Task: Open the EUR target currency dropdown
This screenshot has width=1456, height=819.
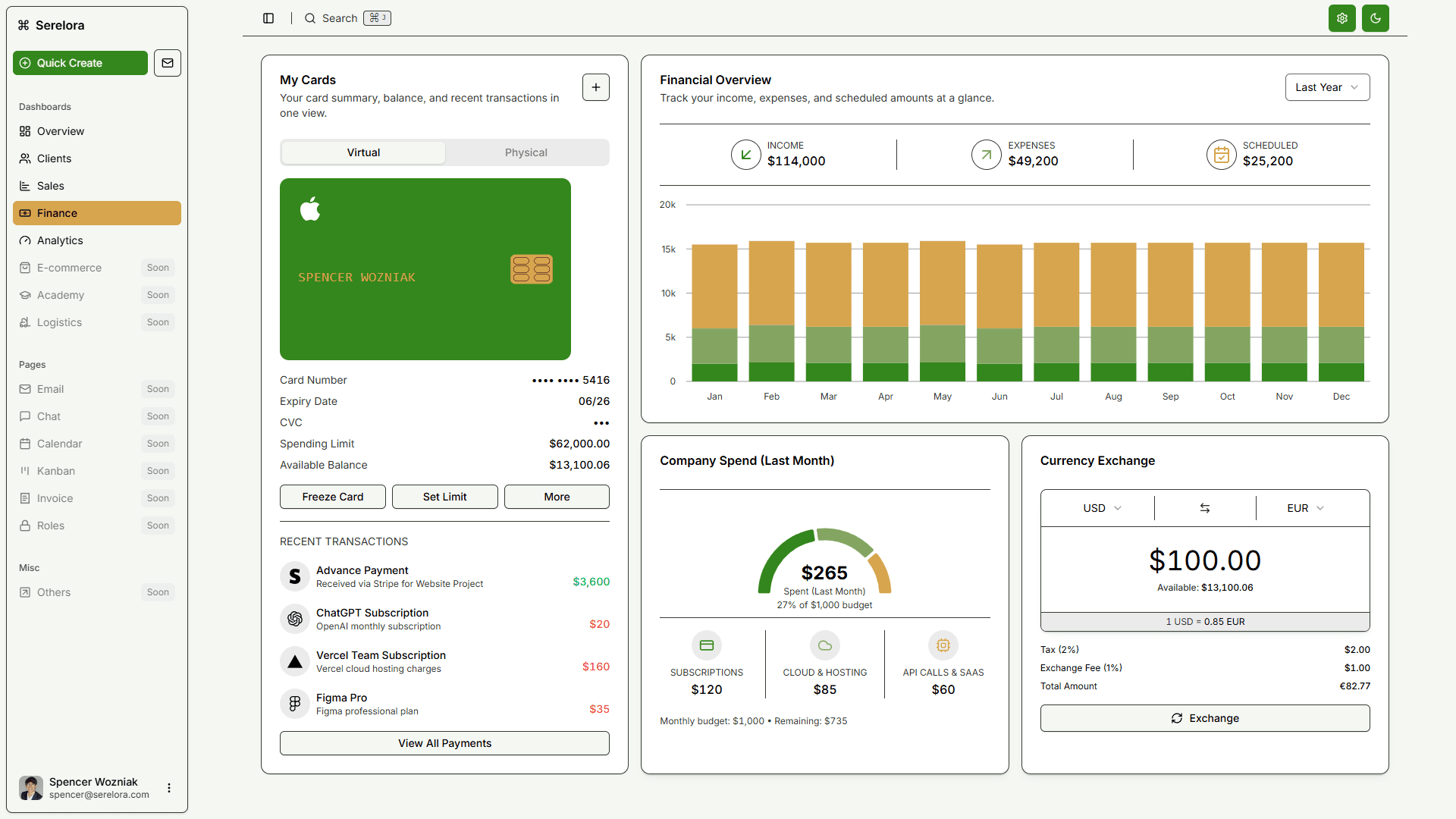Action: point(1305,508)
